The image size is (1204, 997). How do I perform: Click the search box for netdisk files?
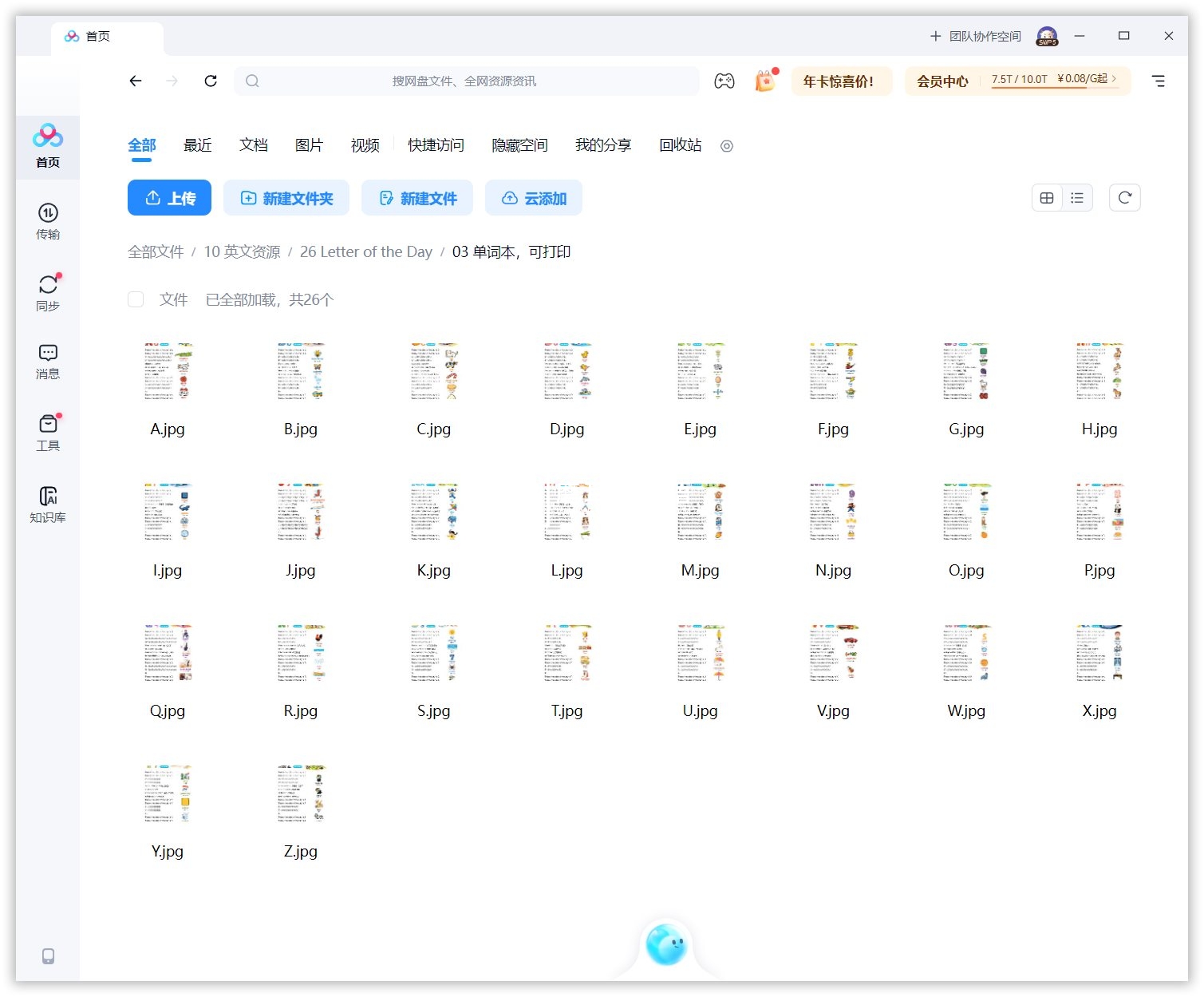(466, 81)
